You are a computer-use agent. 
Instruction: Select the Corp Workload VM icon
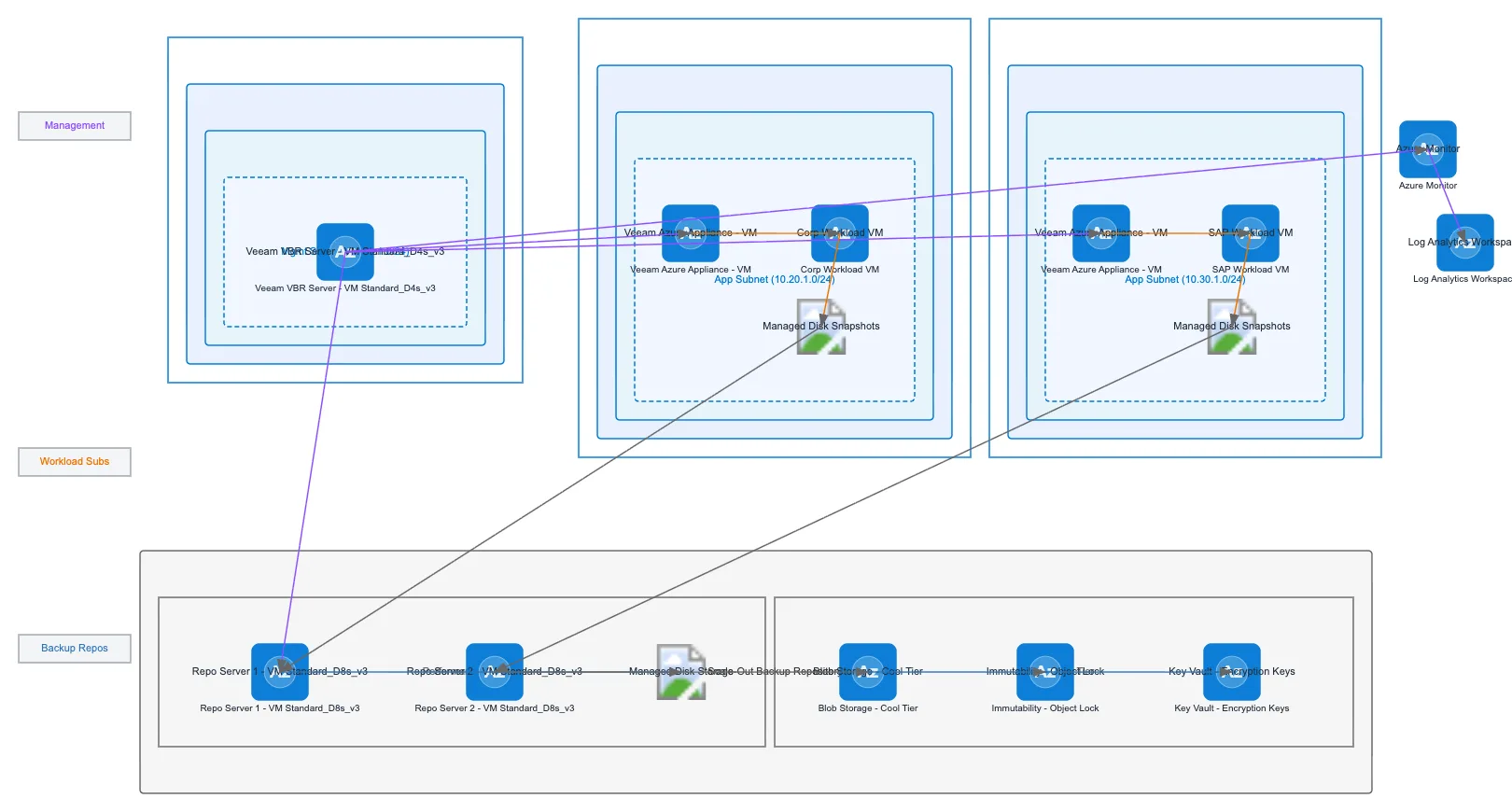coord(840,233)
